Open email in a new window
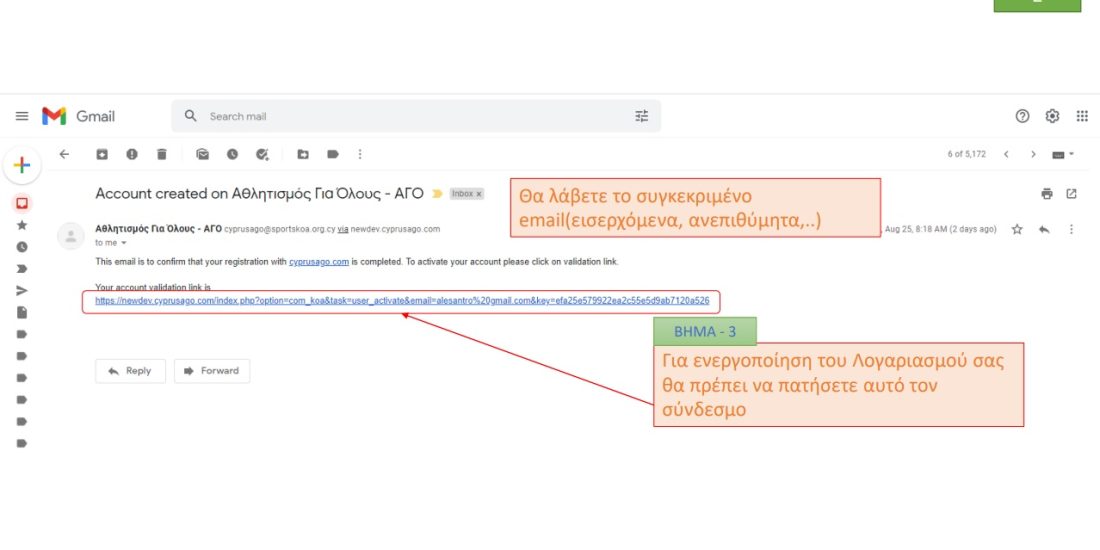The width and height of the screenshot is (1100, 550). 1071,194
